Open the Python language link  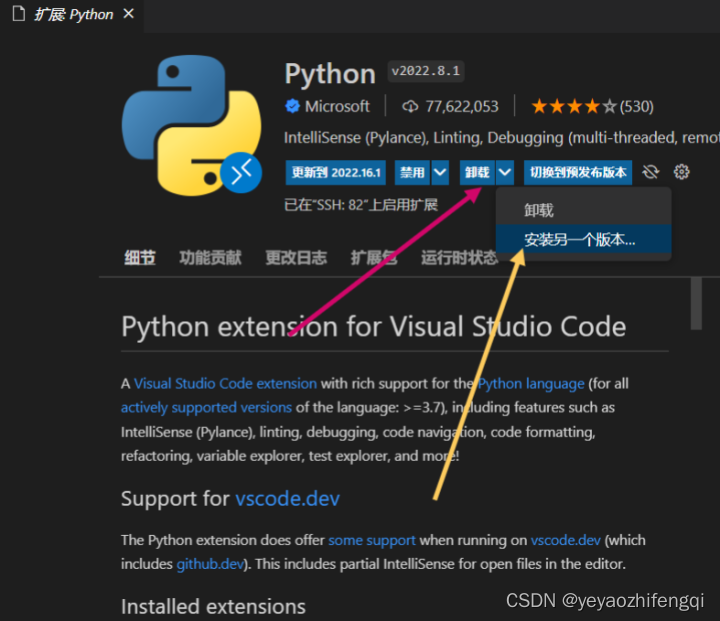(x=531, y=384)
